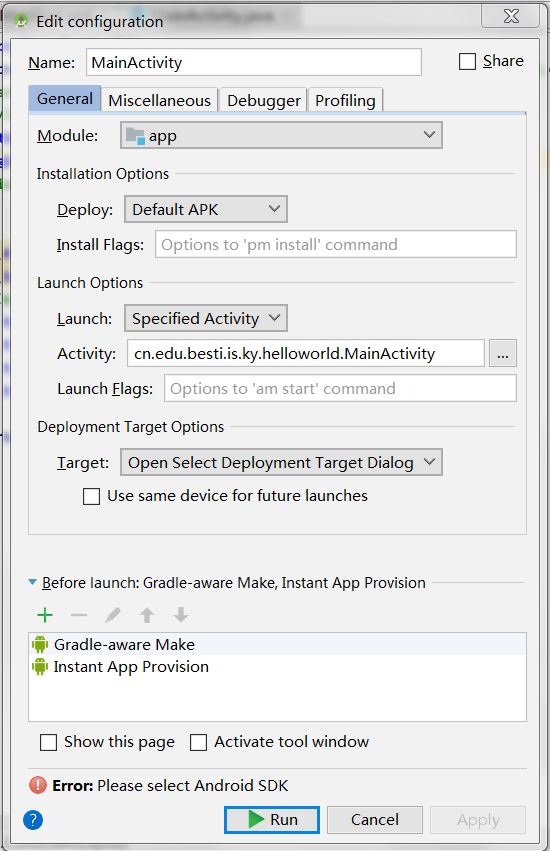Check Use same device for future launches
550x851 pixels.
point(91,496)
